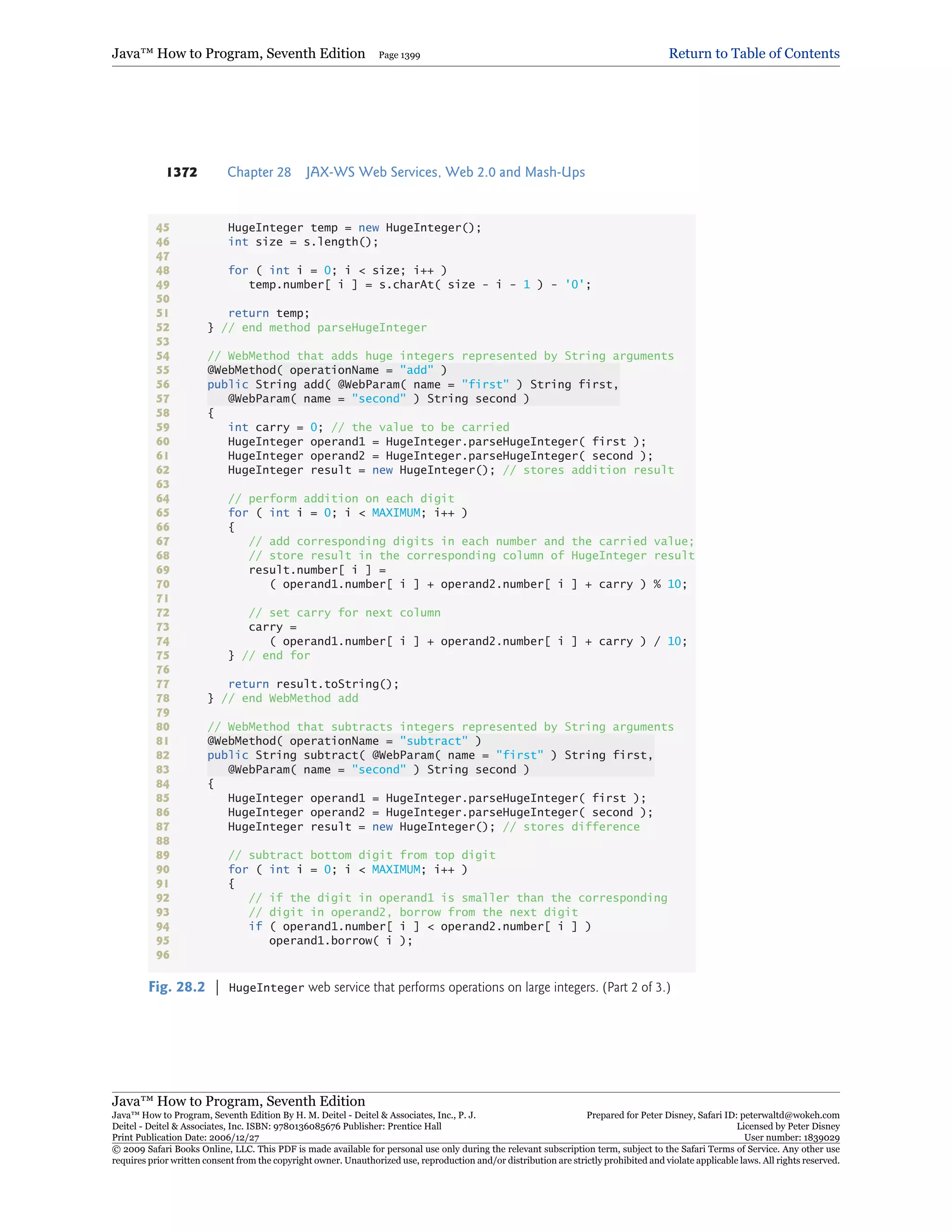This screenshot has width=952, height=1232.
Task: Click the page number 1372 in header
Action: pos(182,172)
